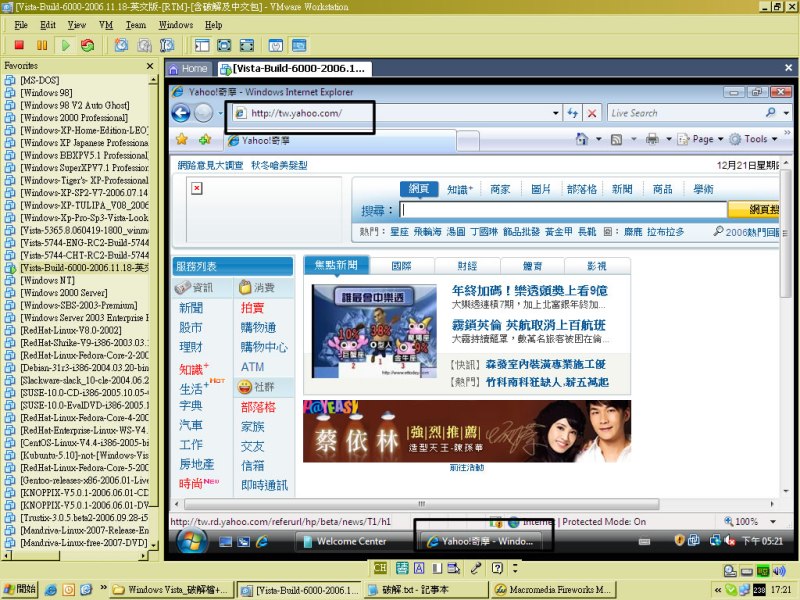800x600 pixels.
Task: Open the Page menu dropdown in IE
Action: (700, 139)
